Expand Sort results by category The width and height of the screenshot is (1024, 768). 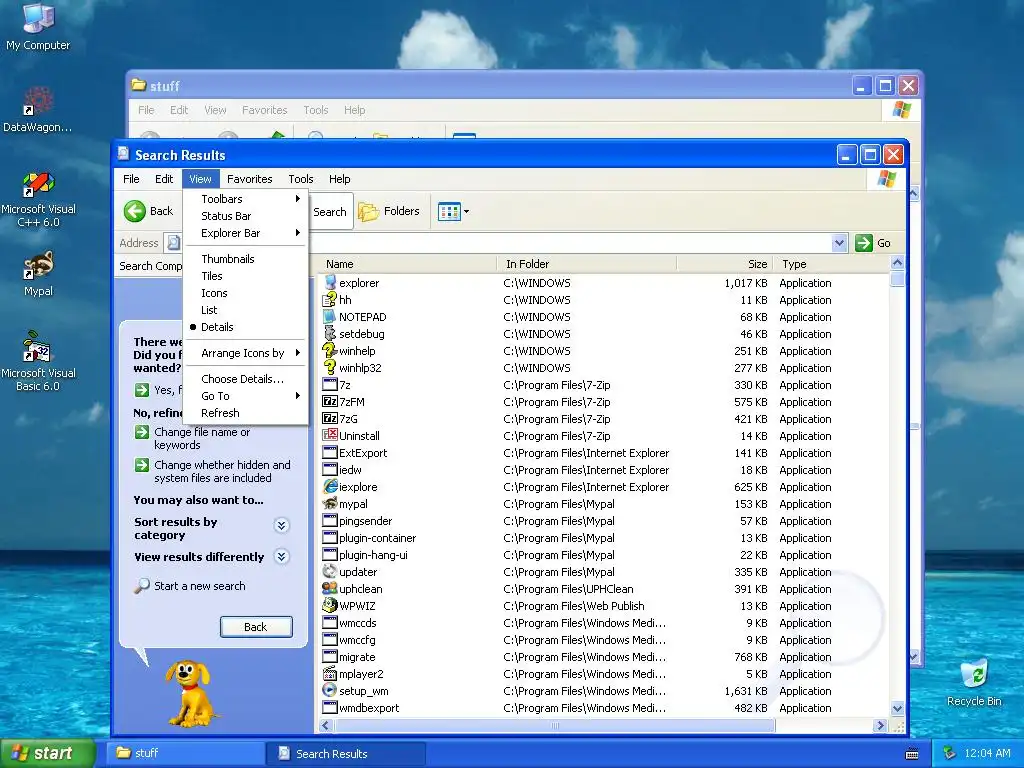pyautogui.click(x=281, y=526)
